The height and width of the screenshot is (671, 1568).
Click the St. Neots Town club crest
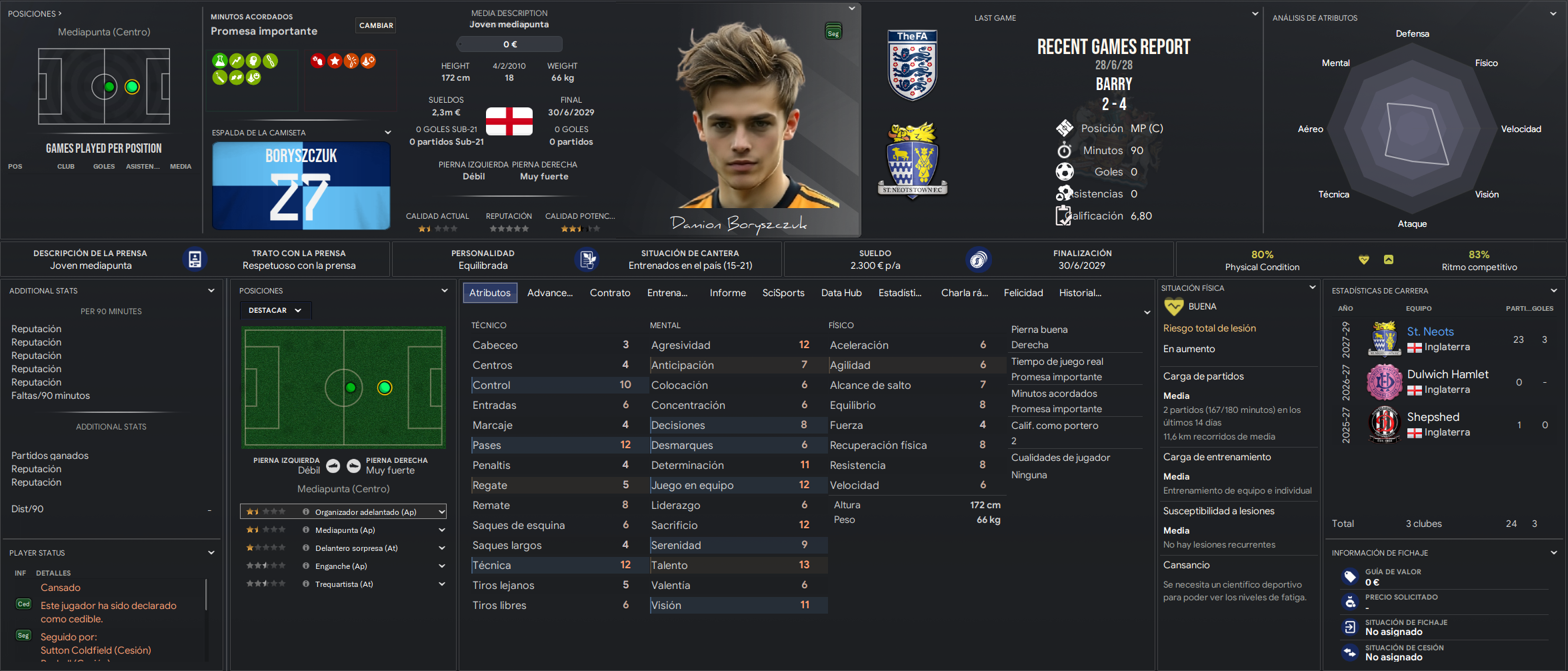pyautogui.click(x=913, y=160)
